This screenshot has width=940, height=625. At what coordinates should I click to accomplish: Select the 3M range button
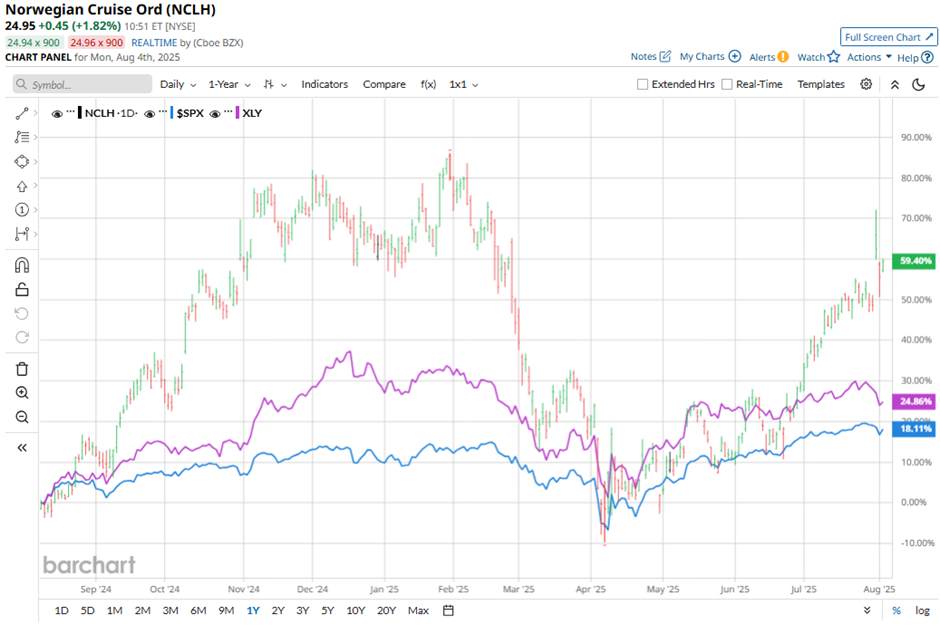pos(170,611)
